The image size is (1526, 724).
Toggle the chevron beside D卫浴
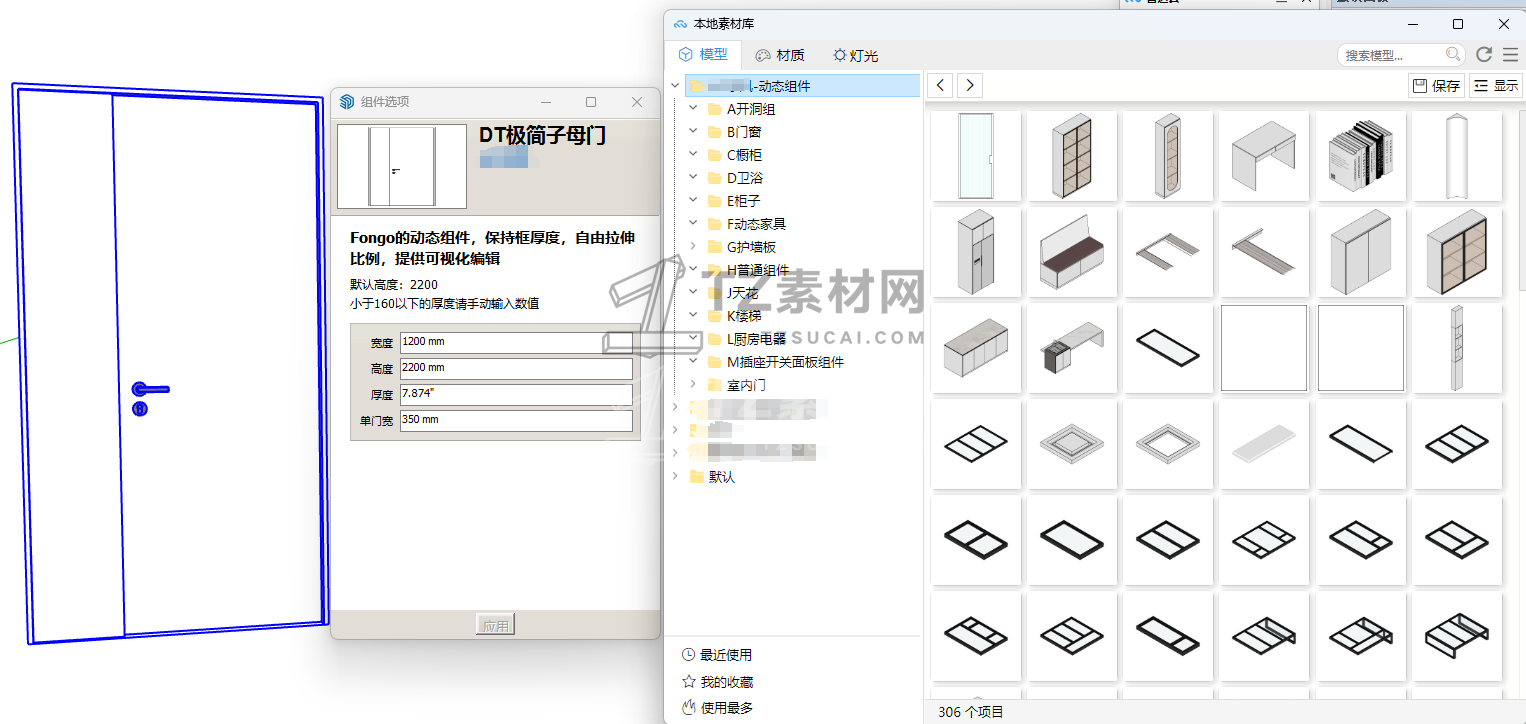(x=694, y=178)
